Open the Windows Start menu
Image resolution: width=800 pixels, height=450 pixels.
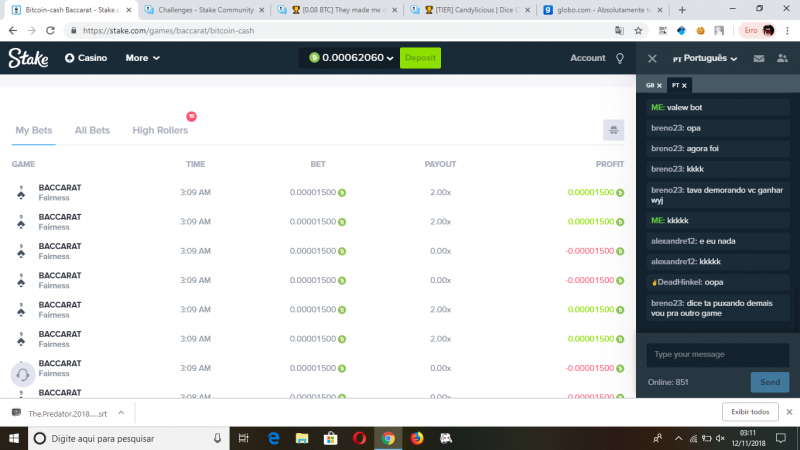(x=14, y=438)
